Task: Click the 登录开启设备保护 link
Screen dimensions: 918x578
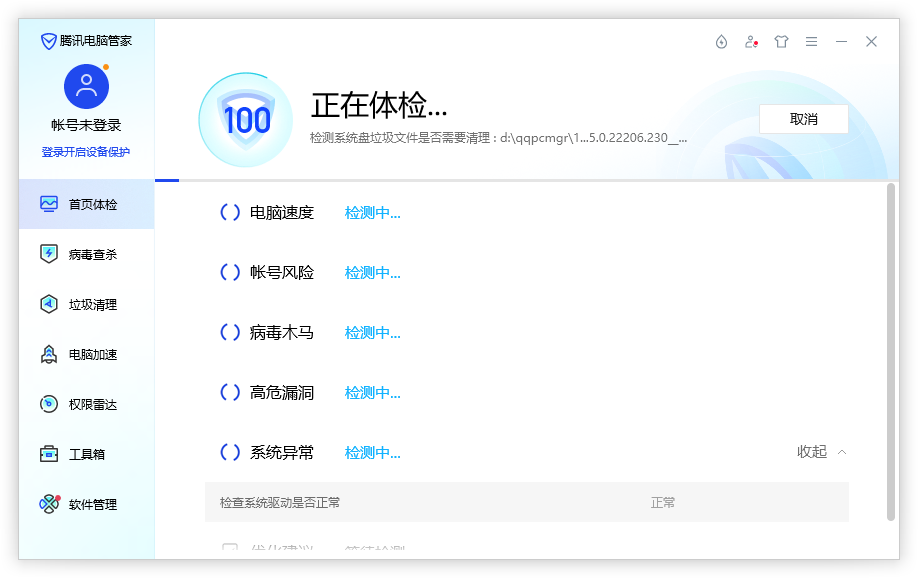Action: tap(86, 150)
